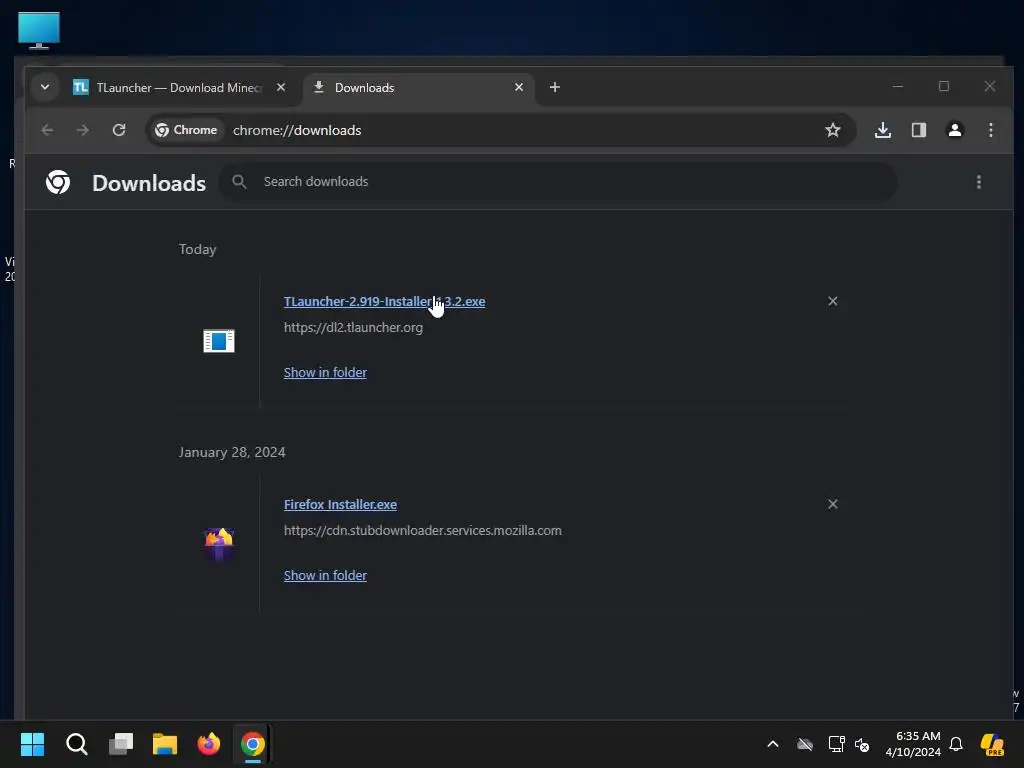Open taskbar Search

(76, 744)
